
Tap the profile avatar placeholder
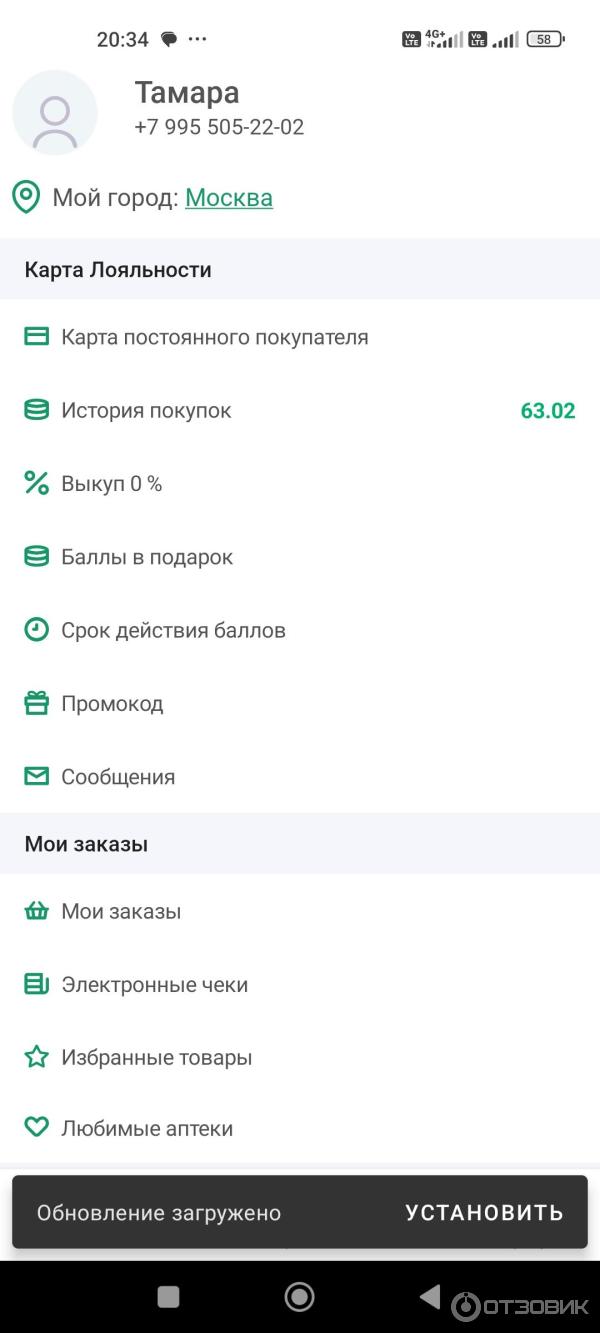pyautogui.click(x=55, y=113)
